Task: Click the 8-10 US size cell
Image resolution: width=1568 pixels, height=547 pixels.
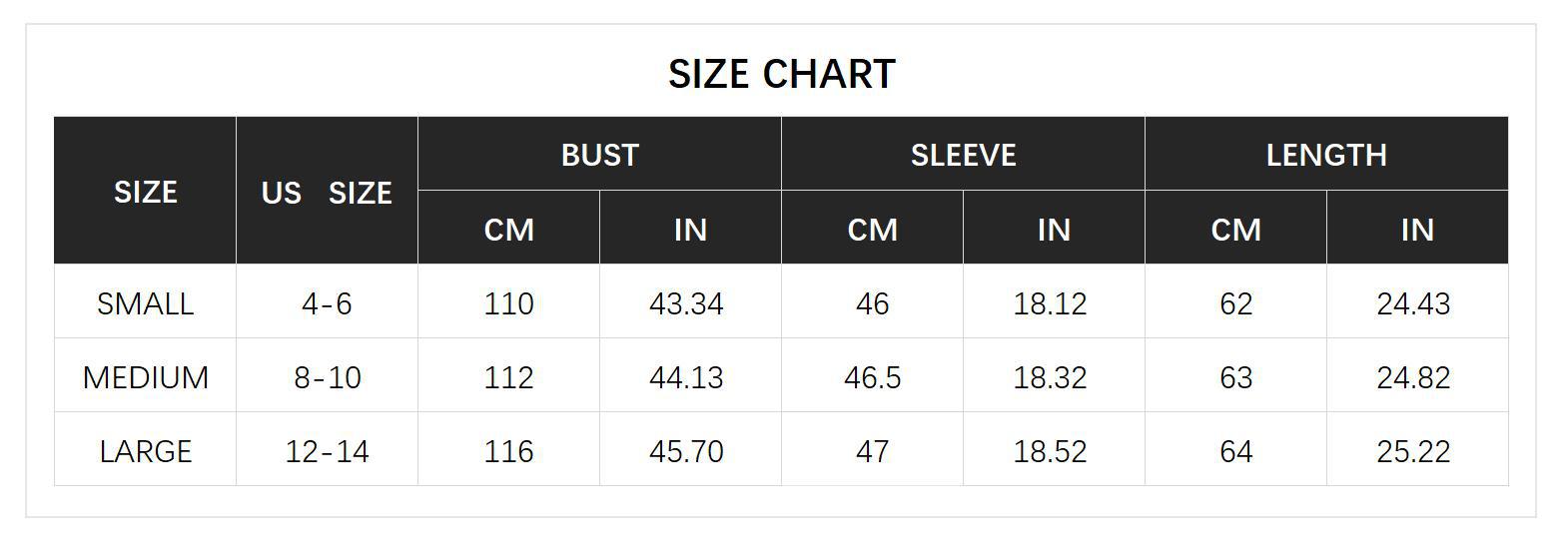Action: click(x=327, y=377)
